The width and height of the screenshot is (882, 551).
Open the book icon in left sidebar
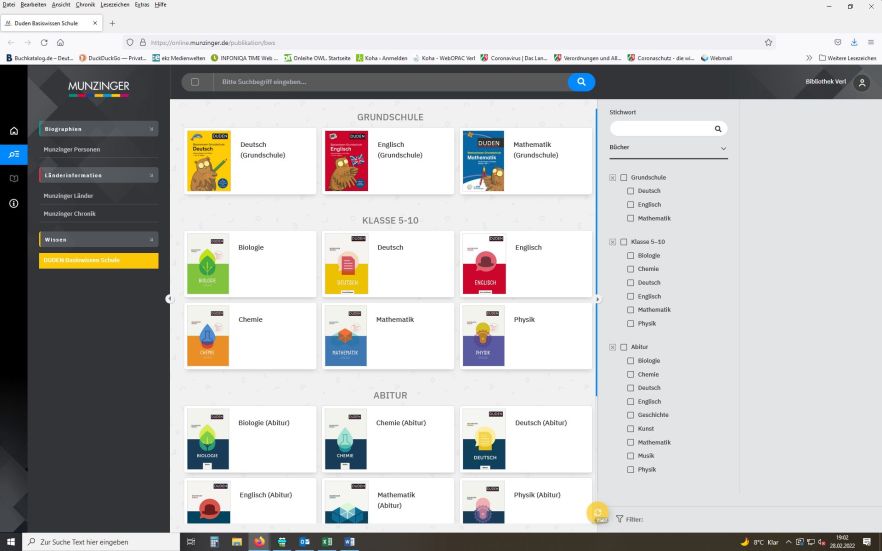13,179
